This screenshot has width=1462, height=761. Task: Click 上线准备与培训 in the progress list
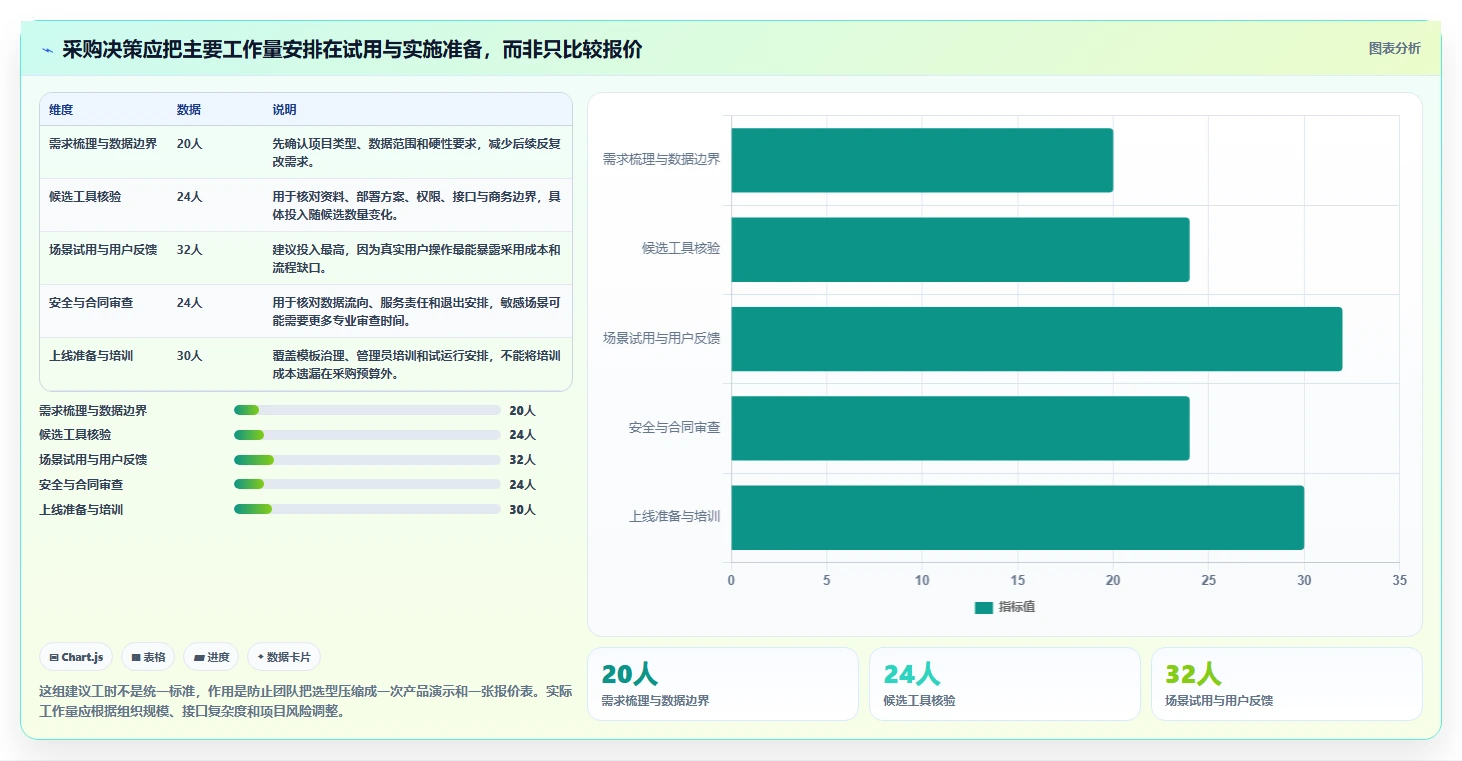point(81,510)
